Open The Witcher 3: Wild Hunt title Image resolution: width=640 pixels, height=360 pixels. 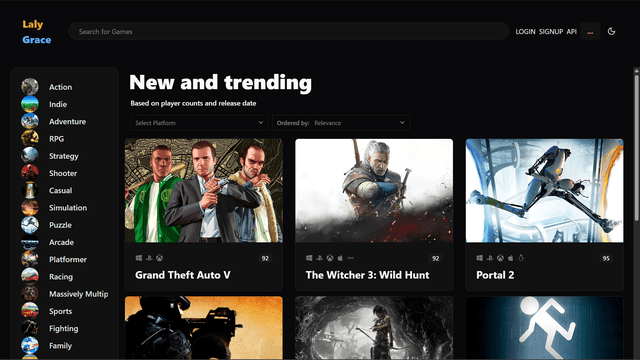click(367, 275)
